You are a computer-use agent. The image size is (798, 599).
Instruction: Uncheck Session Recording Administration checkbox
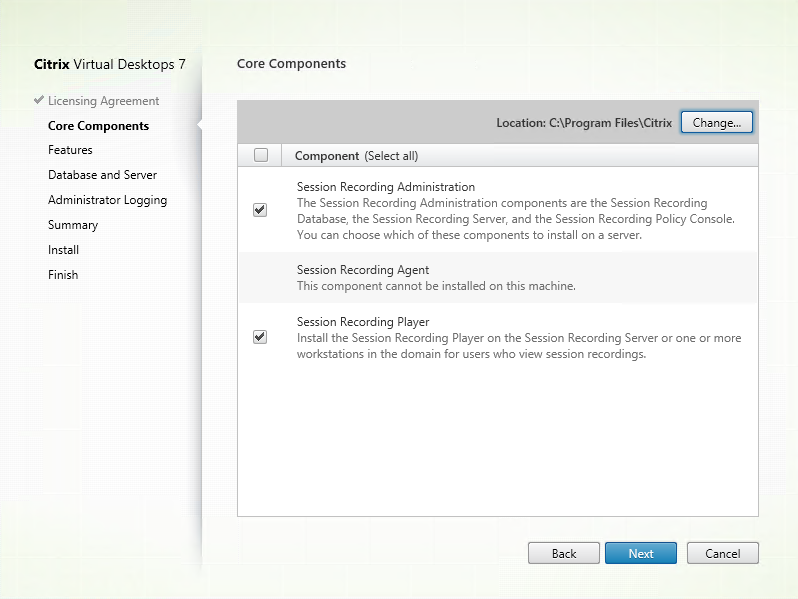tap(260, 210)
